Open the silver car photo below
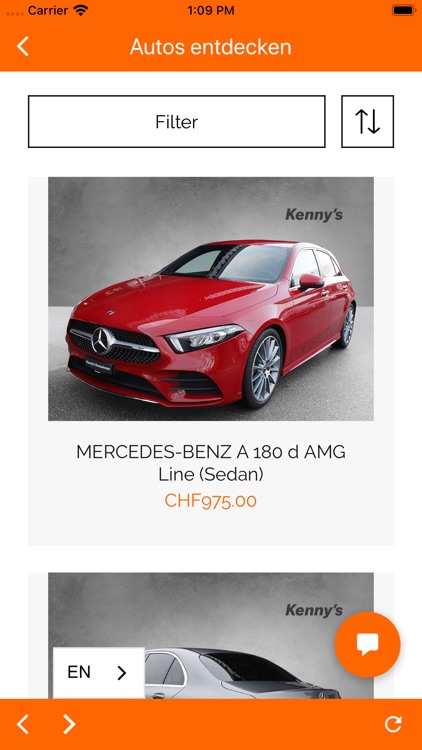Image resolution: width=422 pixels, height=750 pixels. [211, 636]
